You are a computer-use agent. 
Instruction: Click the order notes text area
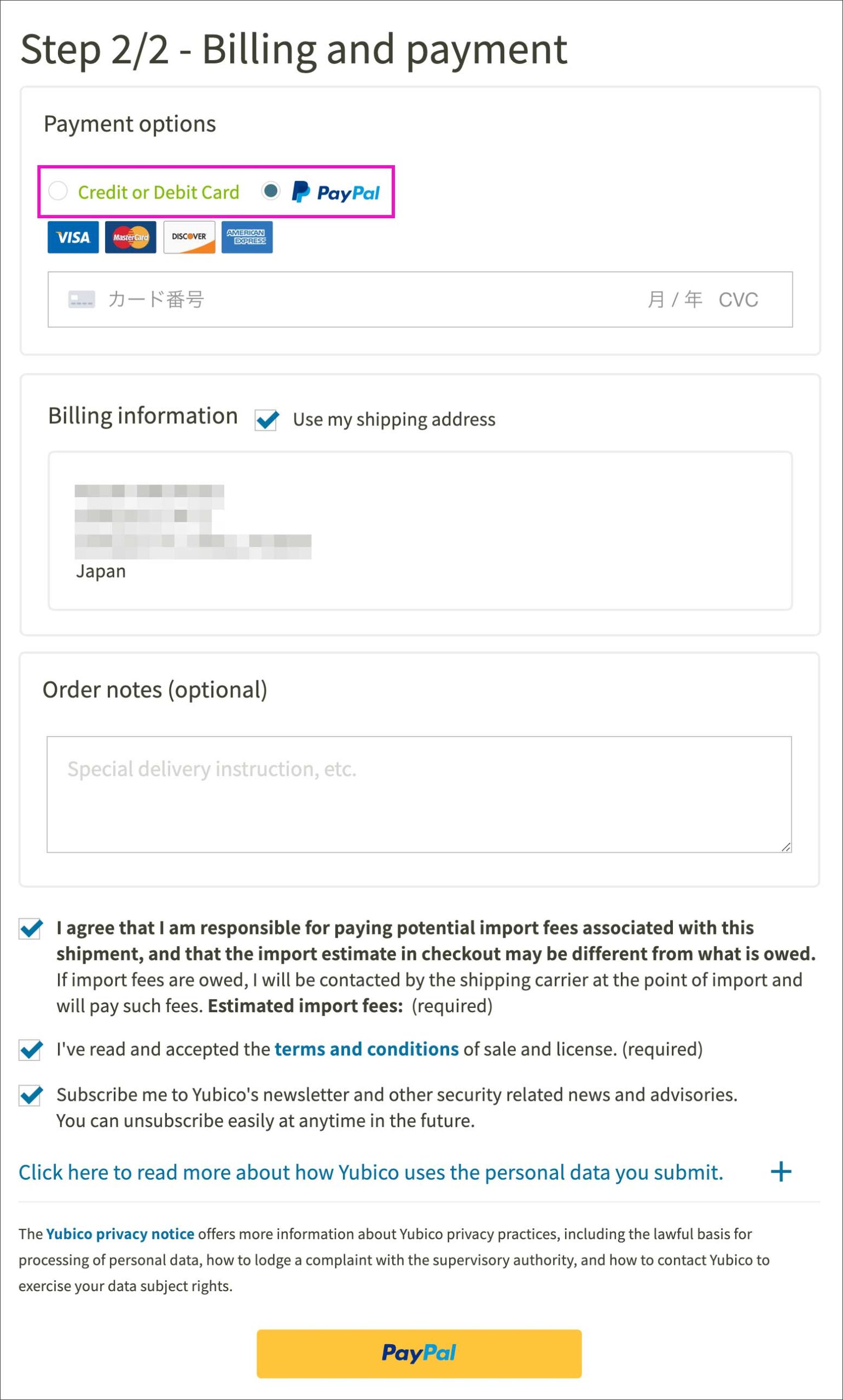pyautogui.click(x=418, y=794)
